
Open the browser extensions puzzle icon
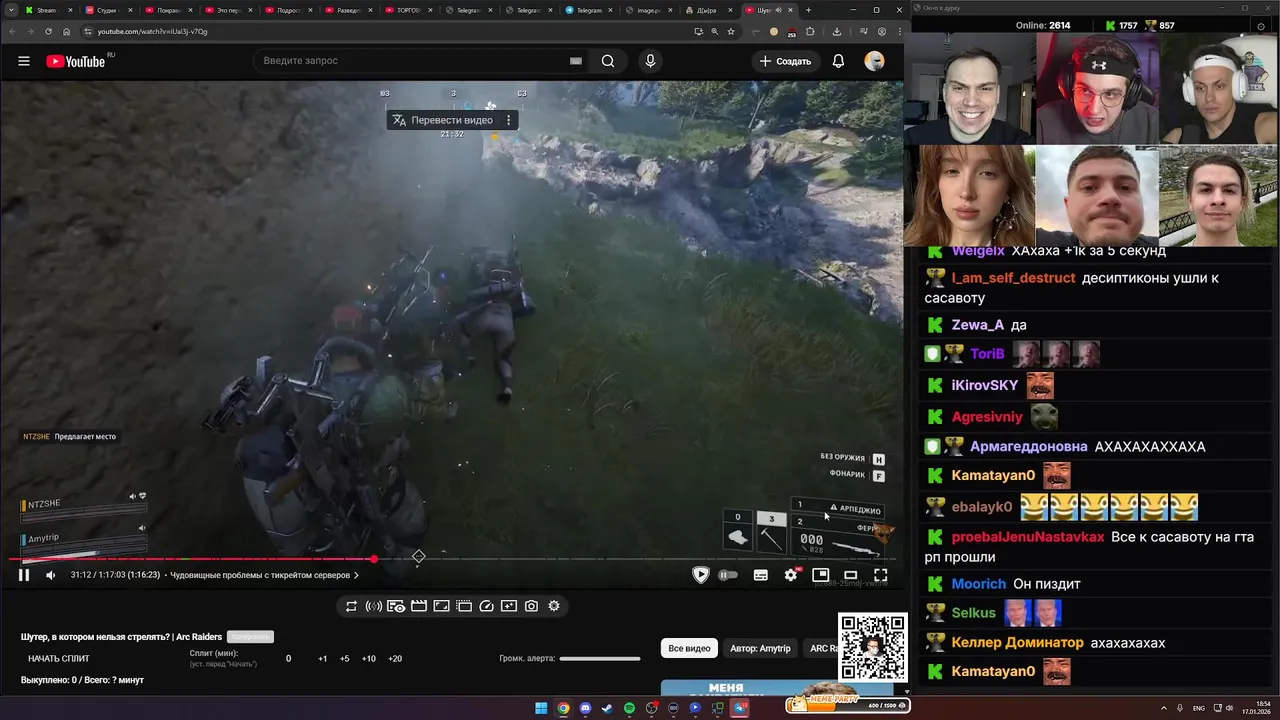click(810, 31)
